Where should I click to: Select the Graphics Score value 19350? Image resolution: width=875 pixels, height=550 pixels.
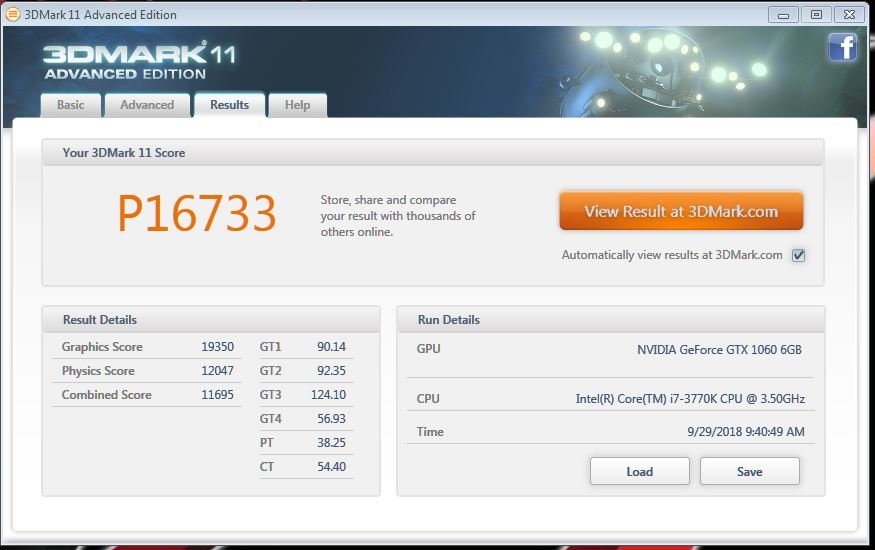(218, 347)
